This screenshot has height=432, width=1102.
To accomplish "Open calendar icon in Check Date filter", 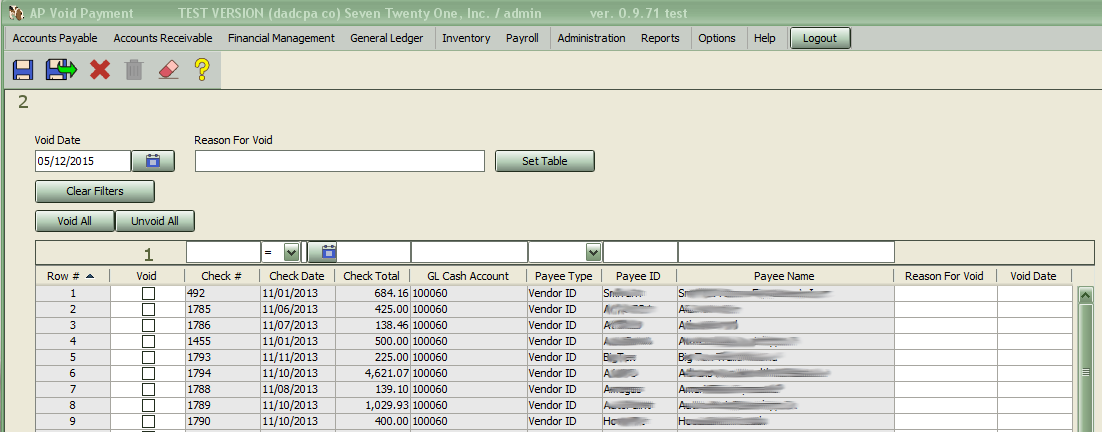I will pyautogui.click(x=323, y=251).
